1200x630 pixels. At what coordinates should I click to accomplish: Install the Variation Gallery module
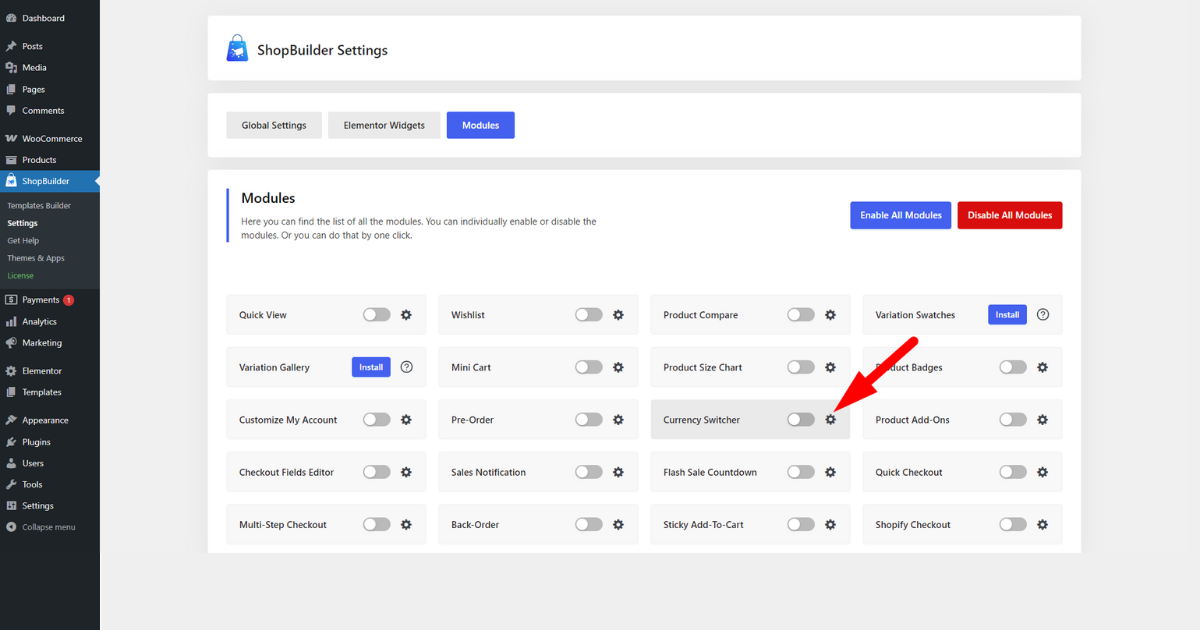point(371,367)
